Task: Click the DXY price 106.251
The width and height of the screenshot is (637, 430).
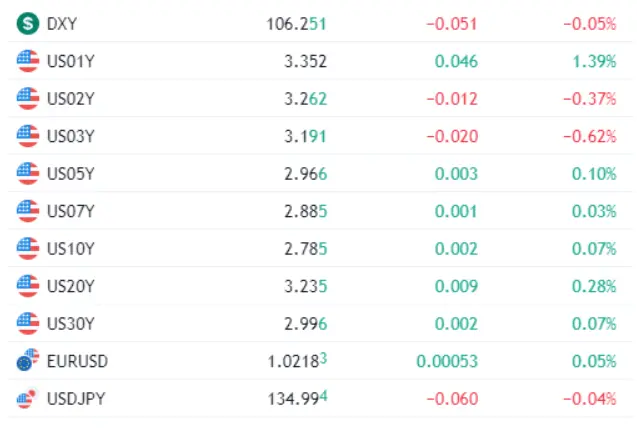Action: coord(296,24)
